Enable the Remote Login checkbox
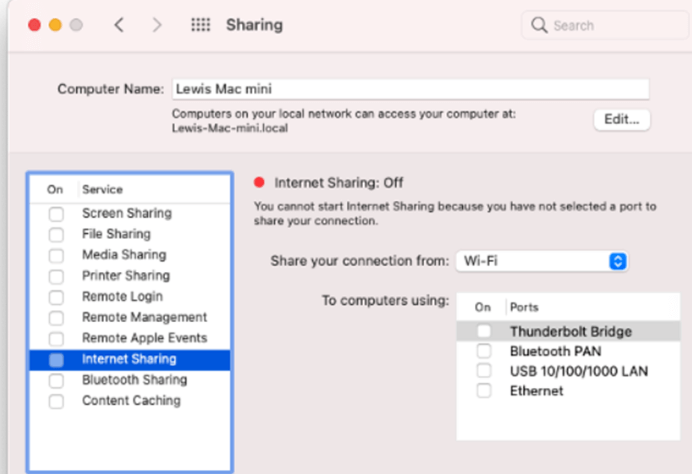Viewport: 692px width, 474px height. pos(56,297)
